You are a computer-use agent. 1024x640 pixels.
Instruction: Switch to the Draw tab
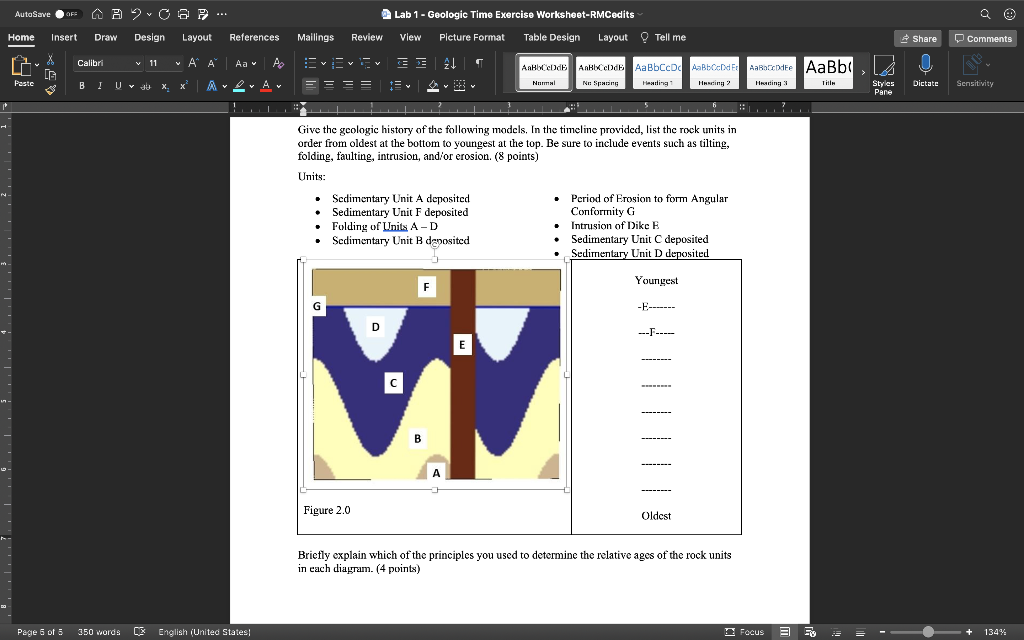point(106,37)
